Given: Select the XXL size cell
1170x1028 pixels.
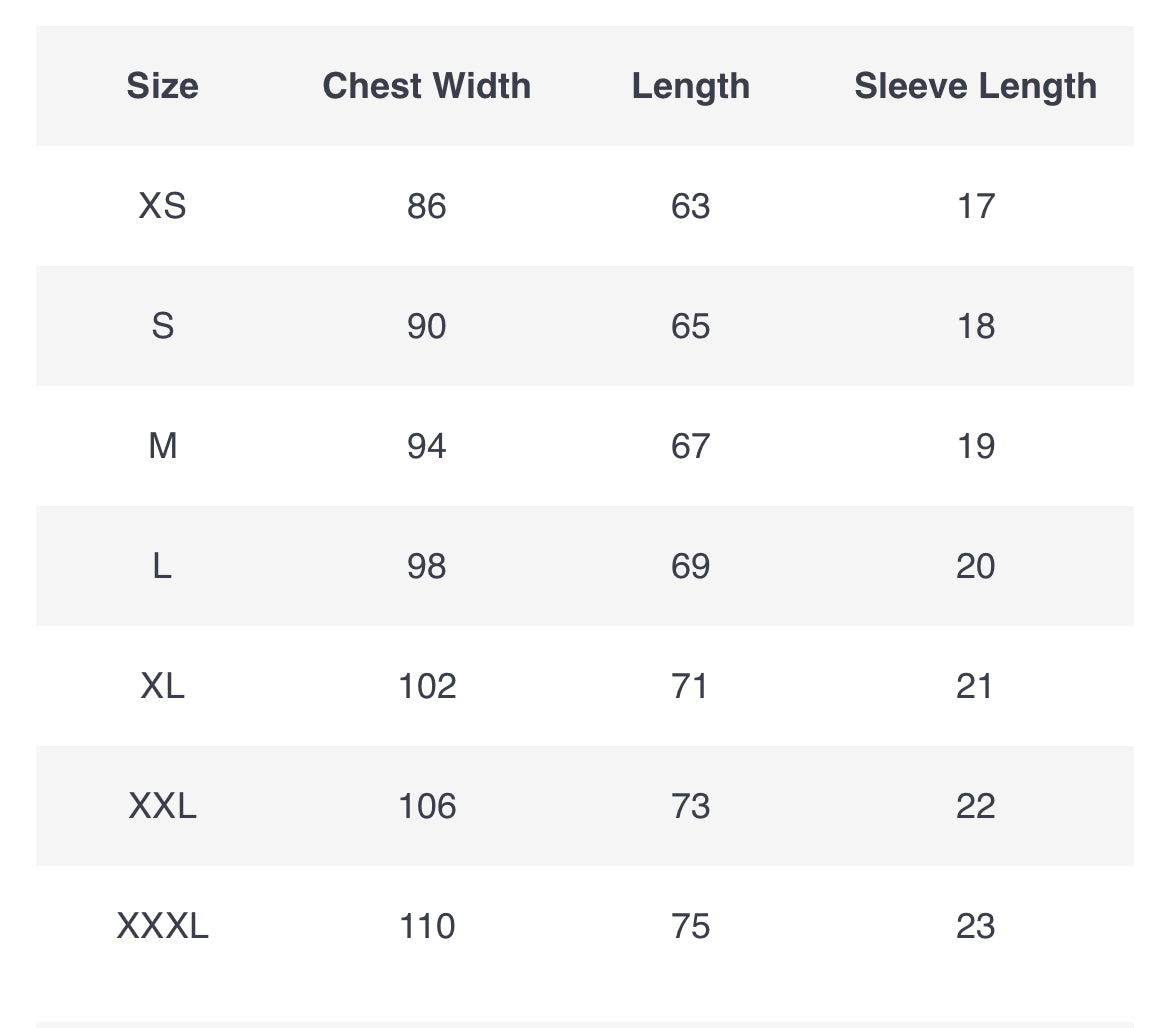Looking at the screenshot, I should [x=162, y=806].
